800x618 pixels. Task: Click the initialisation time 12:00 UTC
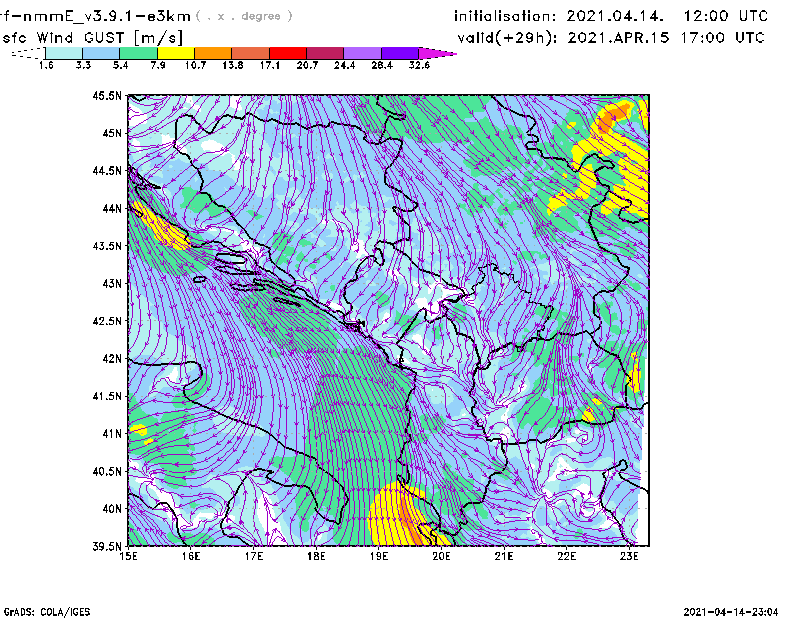(x=726, y=16)
